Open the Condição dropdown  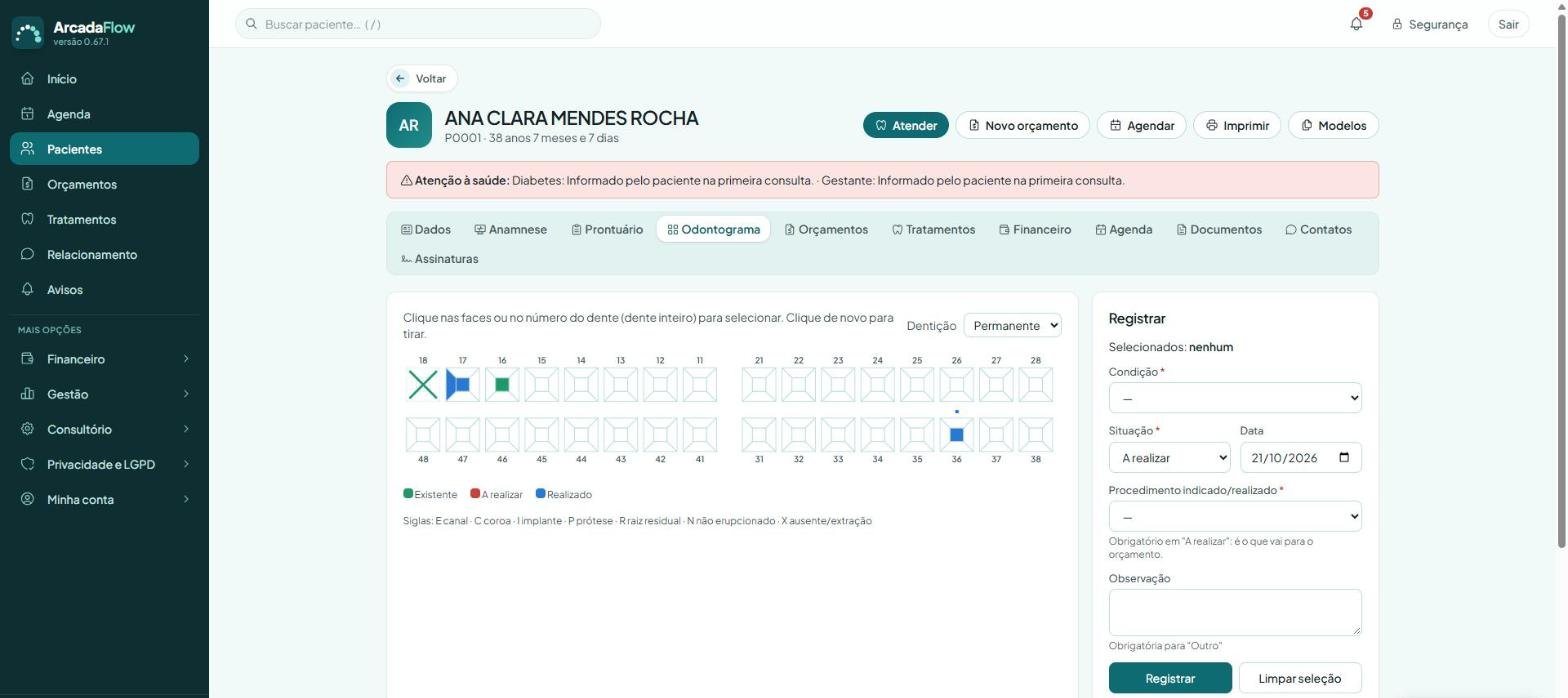point(1235,398)
